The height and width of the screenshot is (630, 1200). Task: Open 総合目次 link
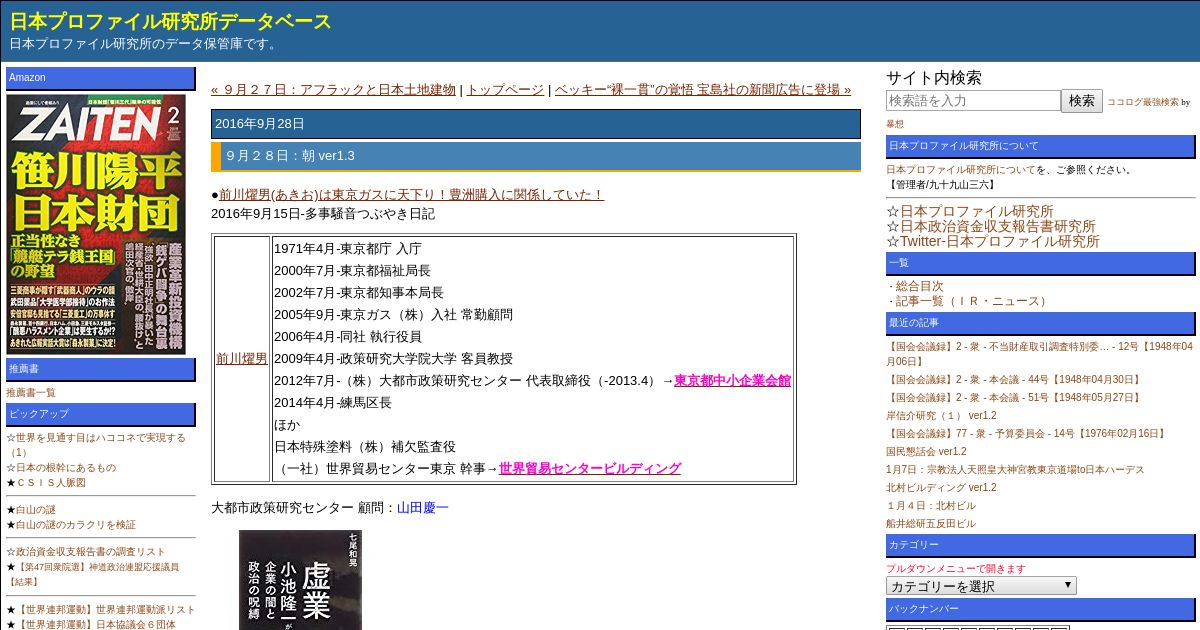point(920,286)
